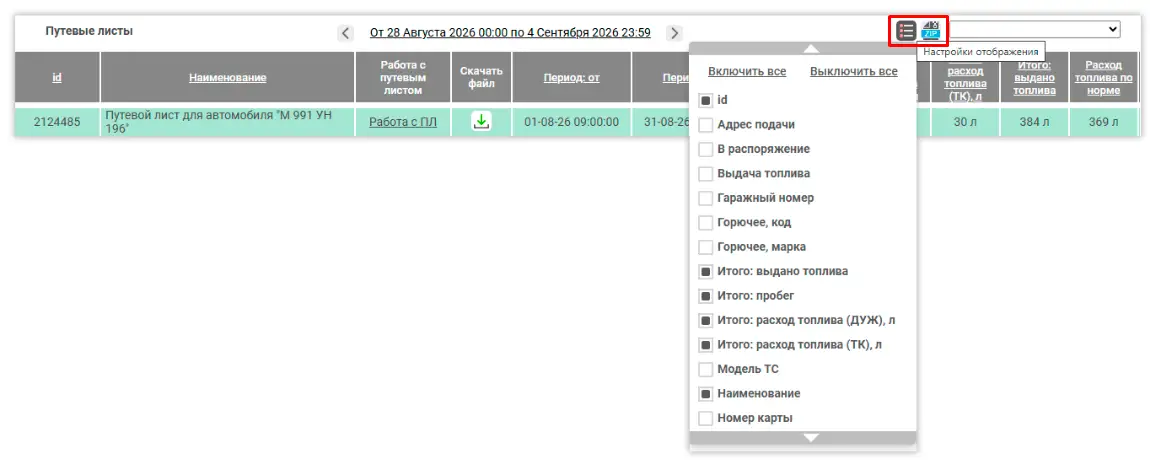Click the 384 л issued fuel cell
Screen dimensions: 1150x466
point(1035,122)
